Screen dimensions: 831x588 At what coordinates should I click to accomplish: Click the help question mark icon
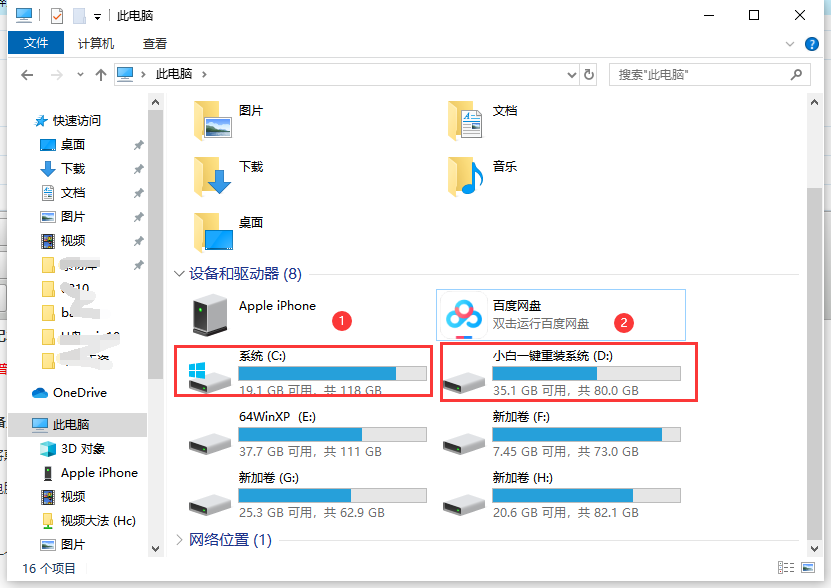coord(813,44)
